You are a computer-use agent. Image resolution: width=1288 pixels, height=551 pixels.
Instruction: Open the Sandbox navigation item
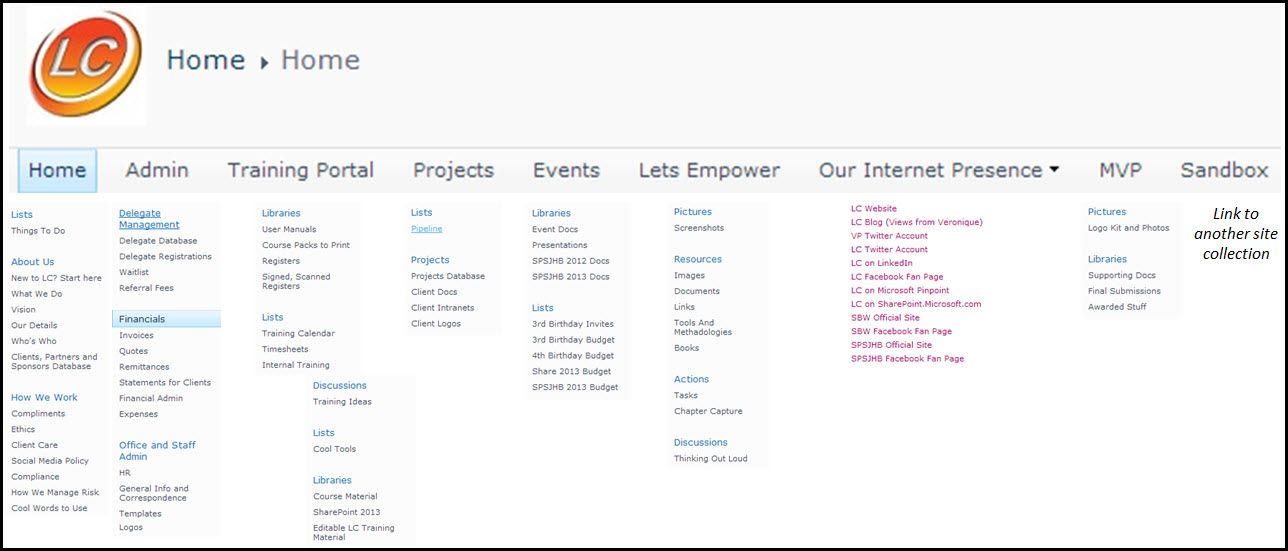coord(1224,171)
